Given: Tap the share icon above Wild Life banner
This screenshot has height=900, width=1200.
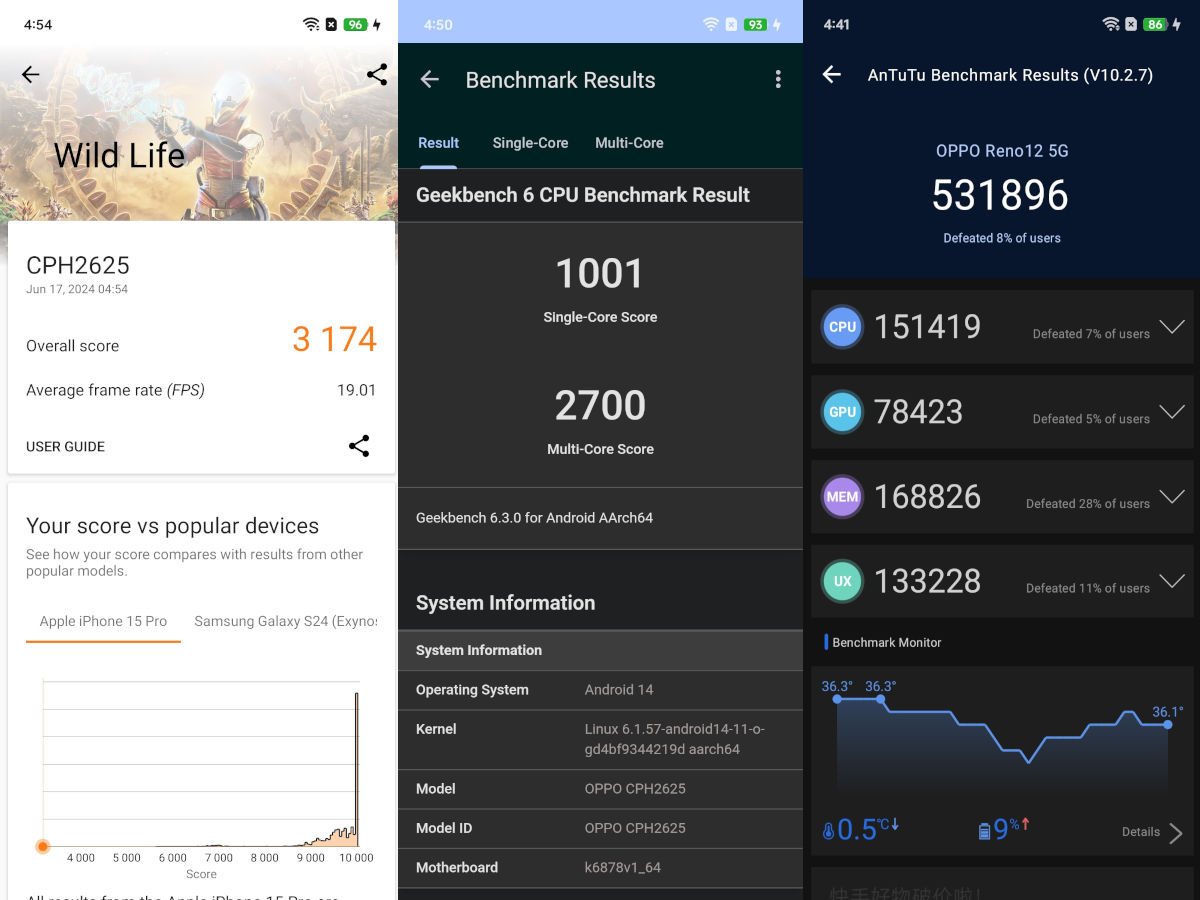Looking at the screenshot, I should pyautogui.click(x=377, y=74).
